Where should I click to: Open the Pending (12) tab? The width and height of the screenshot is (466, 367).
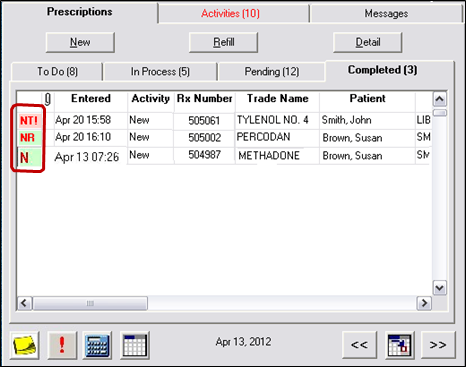[272, 71]
